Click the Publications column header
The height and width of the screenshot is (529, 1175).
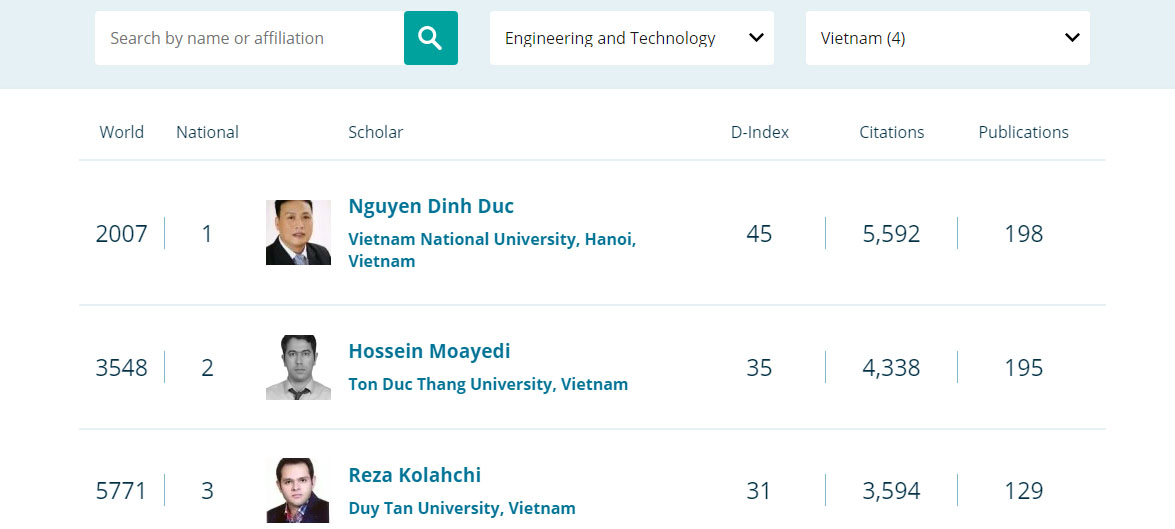point(1023,132)
